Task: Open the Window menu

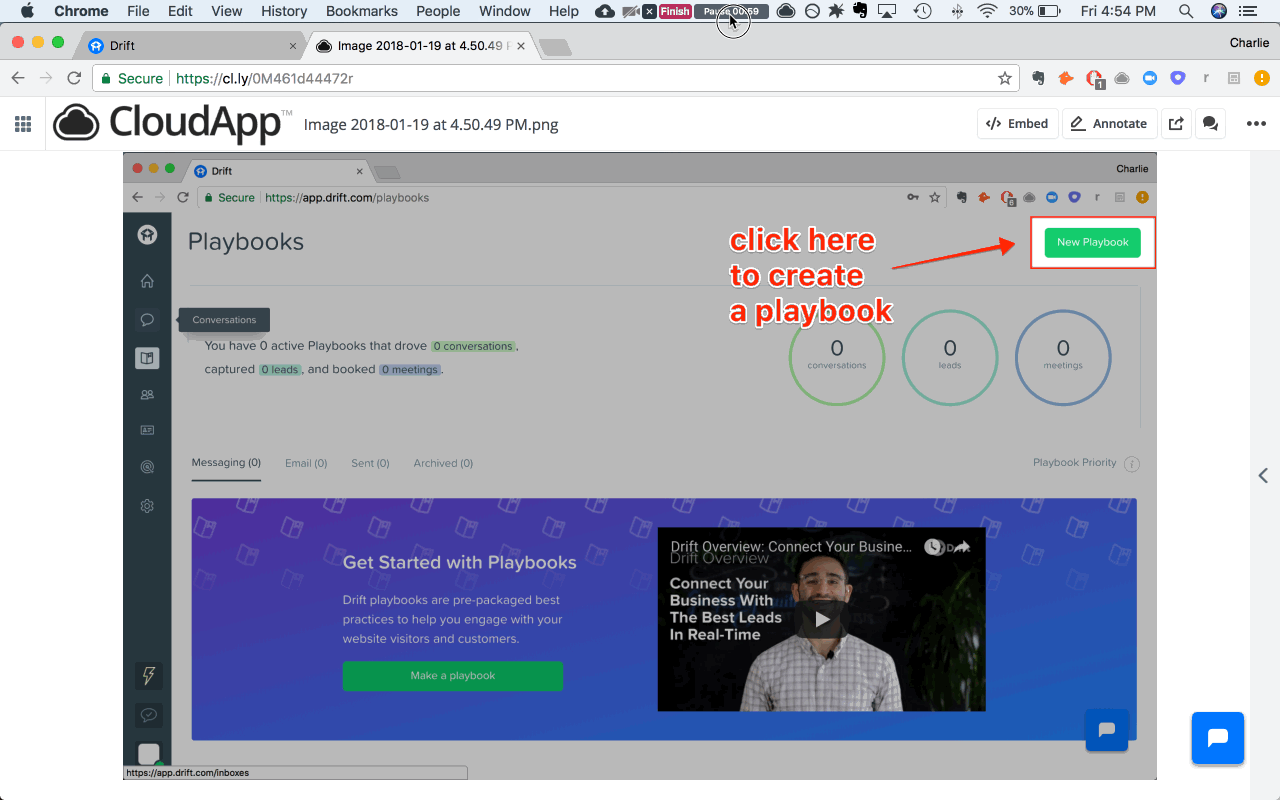Action: pyautogui.click(x=505, y=11)
